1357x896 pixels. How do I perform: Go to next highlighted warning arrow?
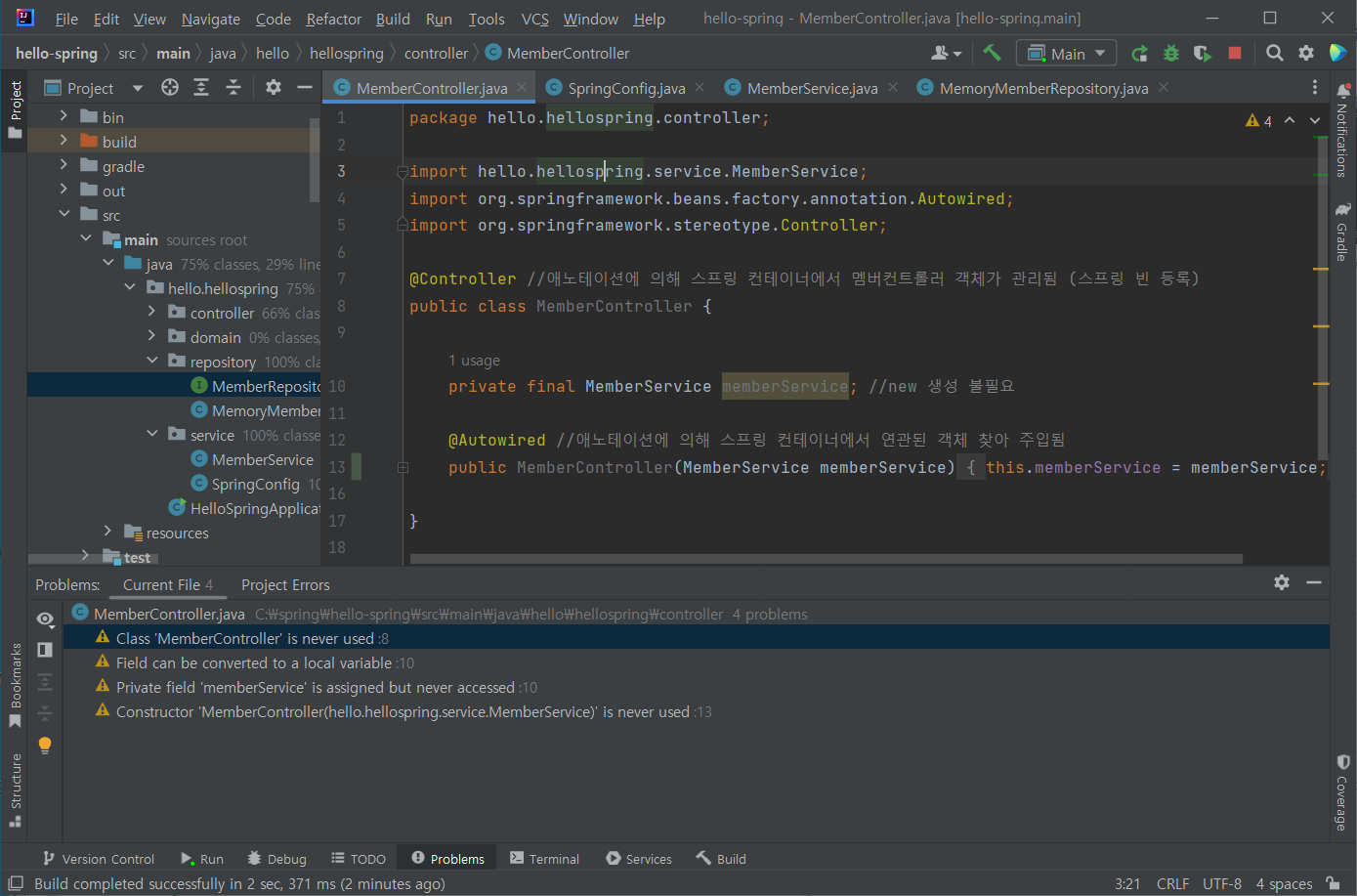1315,120
